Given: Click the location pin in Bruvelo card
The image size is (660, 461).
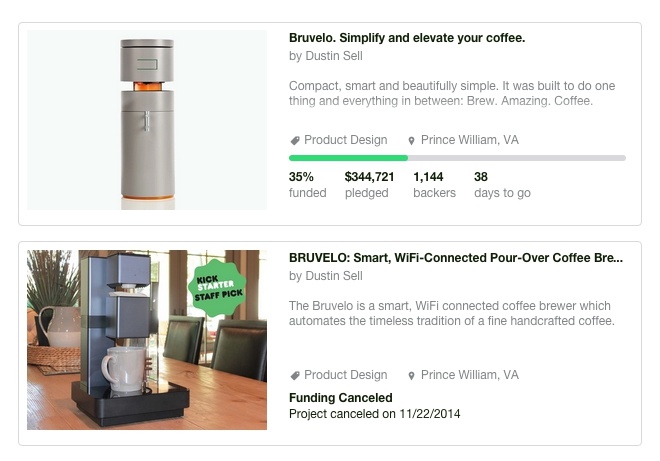Looking at the screenshot, I should coord(411,141).
